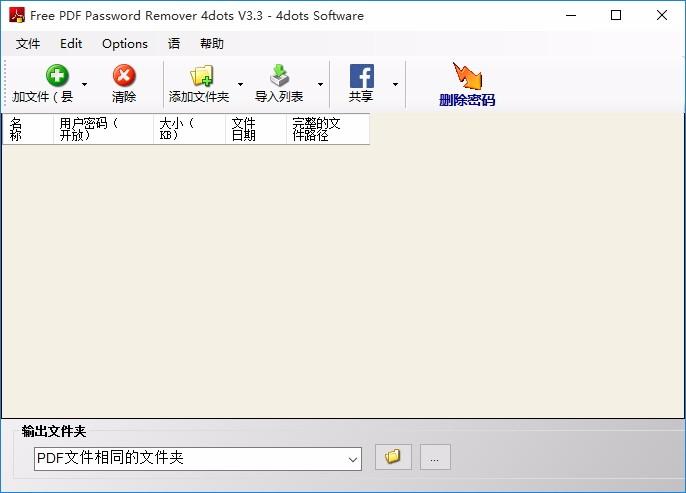Click the import list (导入列表) icon

(x=279, y=76)
